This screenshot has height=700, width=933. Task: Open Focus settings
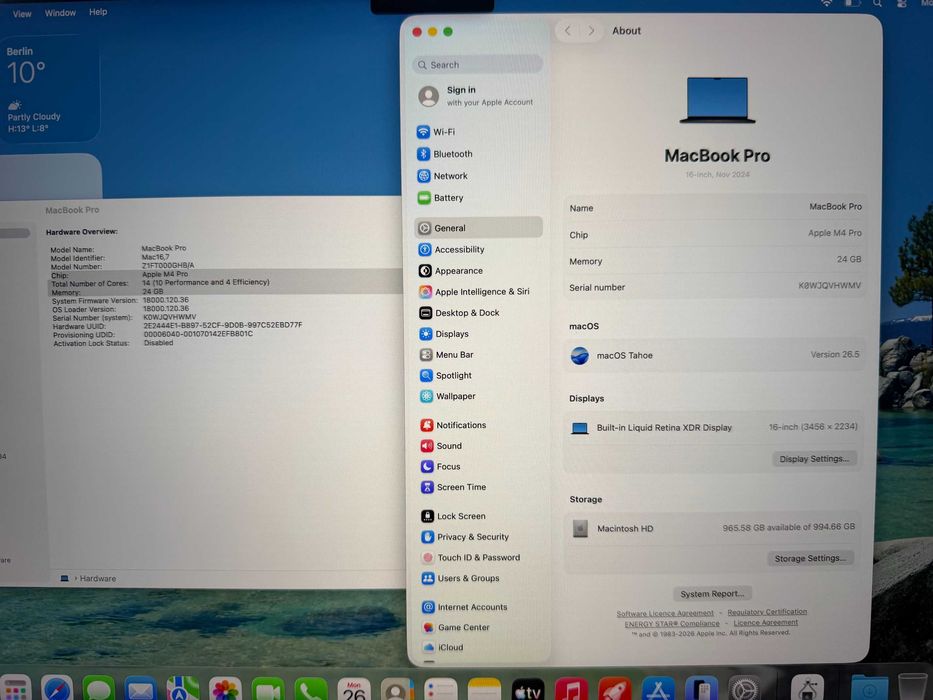click(441, 467)
